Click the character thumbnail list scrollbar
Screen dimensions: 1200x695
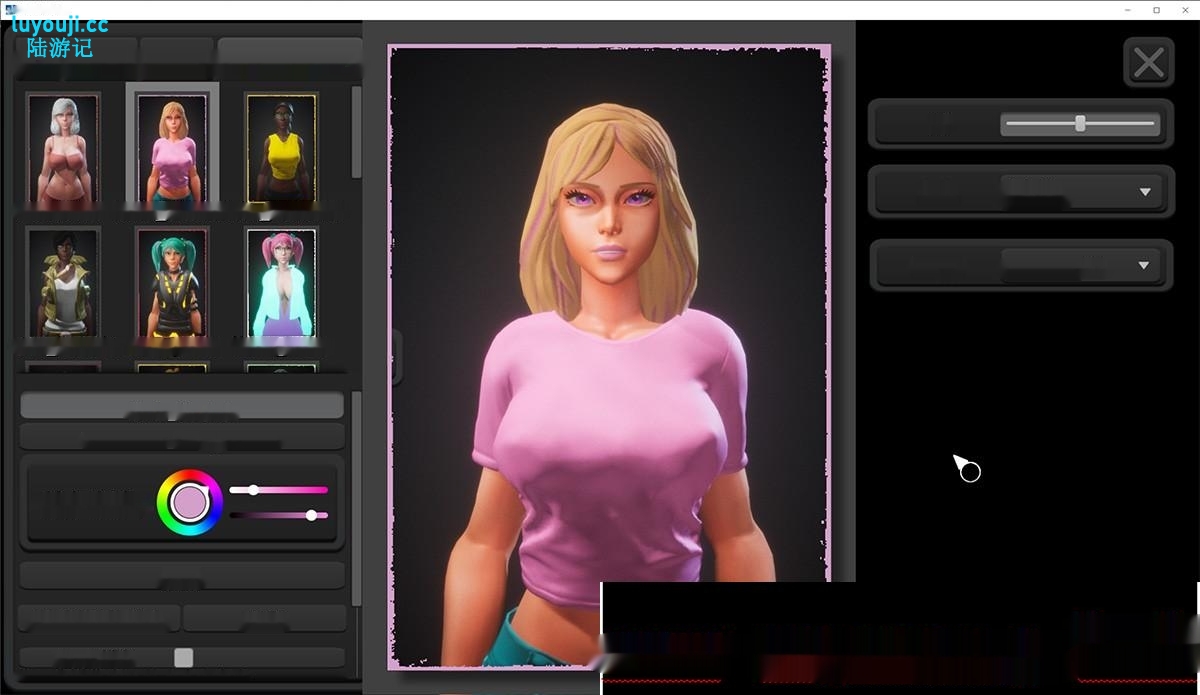coord(356,132)
